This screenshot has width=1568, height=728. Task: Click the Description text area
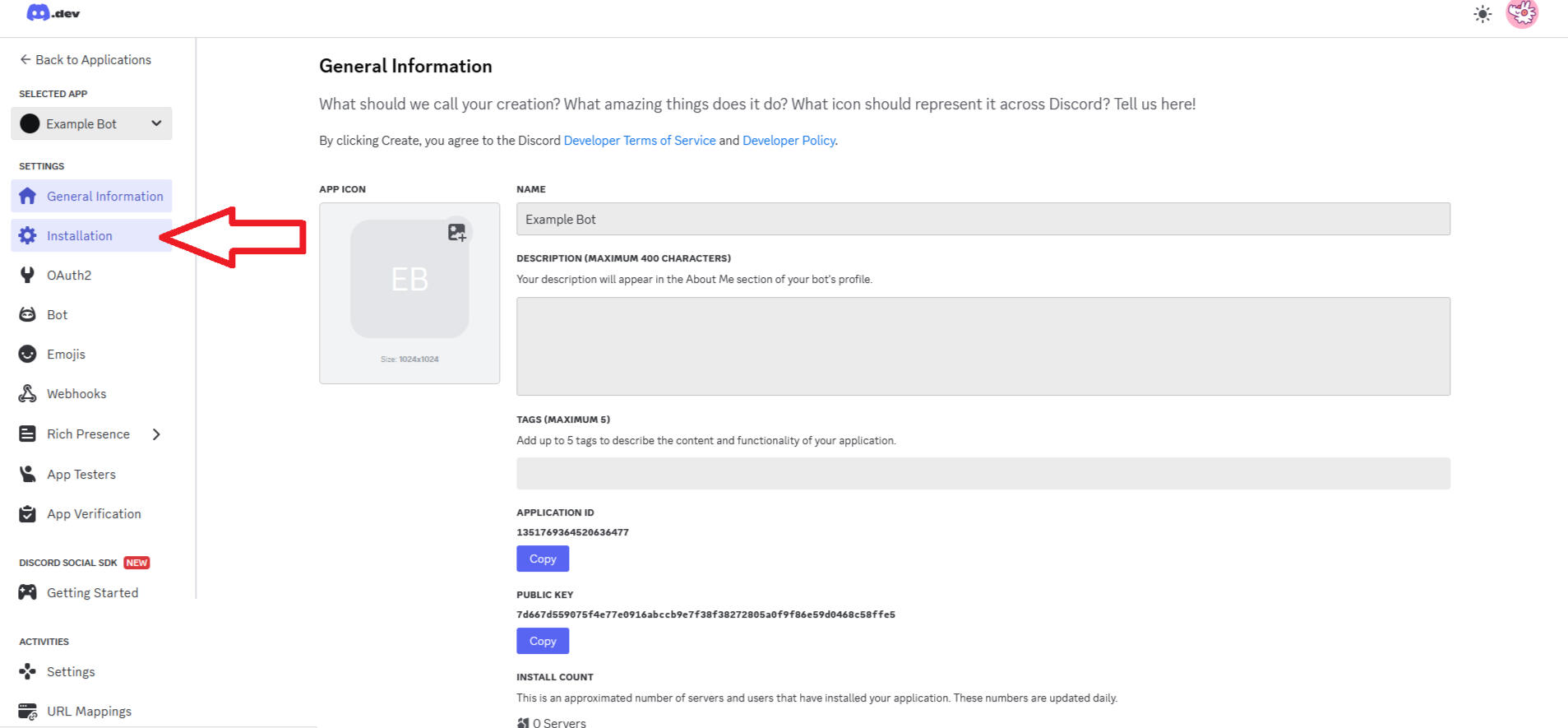[x=983, y=346]
